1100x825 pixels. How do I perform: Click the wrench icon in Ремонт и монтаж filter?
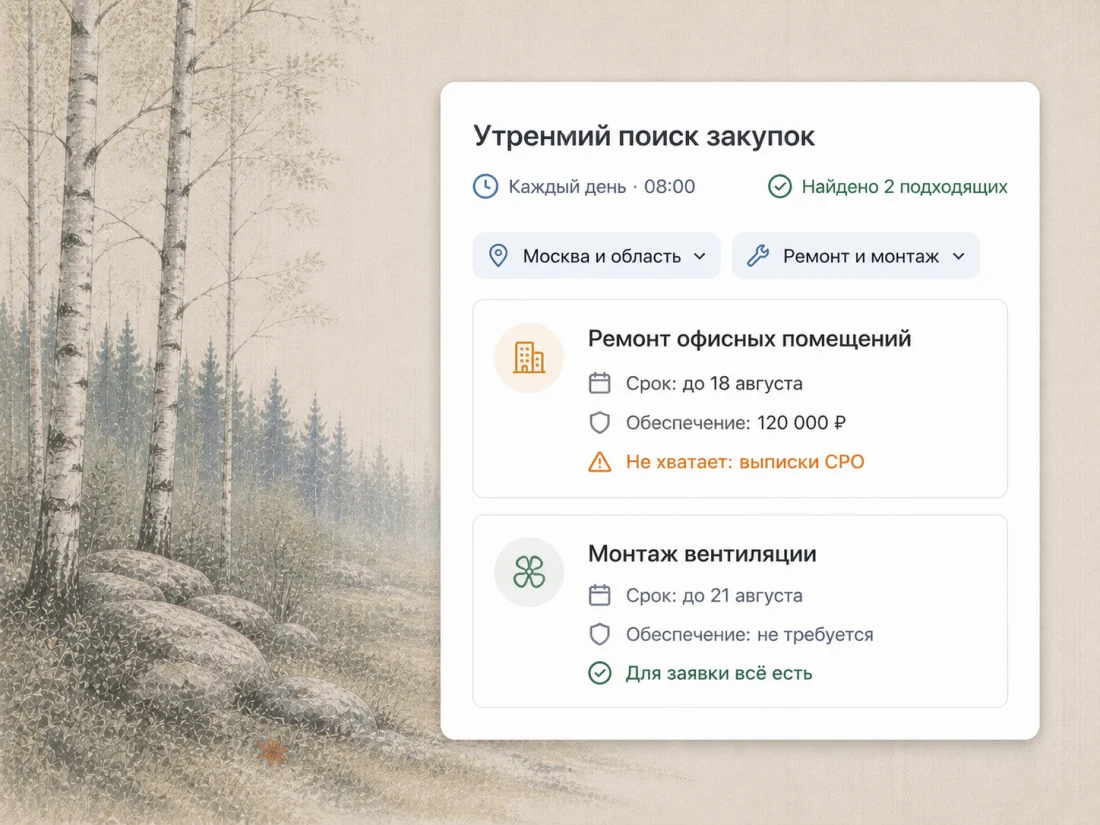(758, 255)
